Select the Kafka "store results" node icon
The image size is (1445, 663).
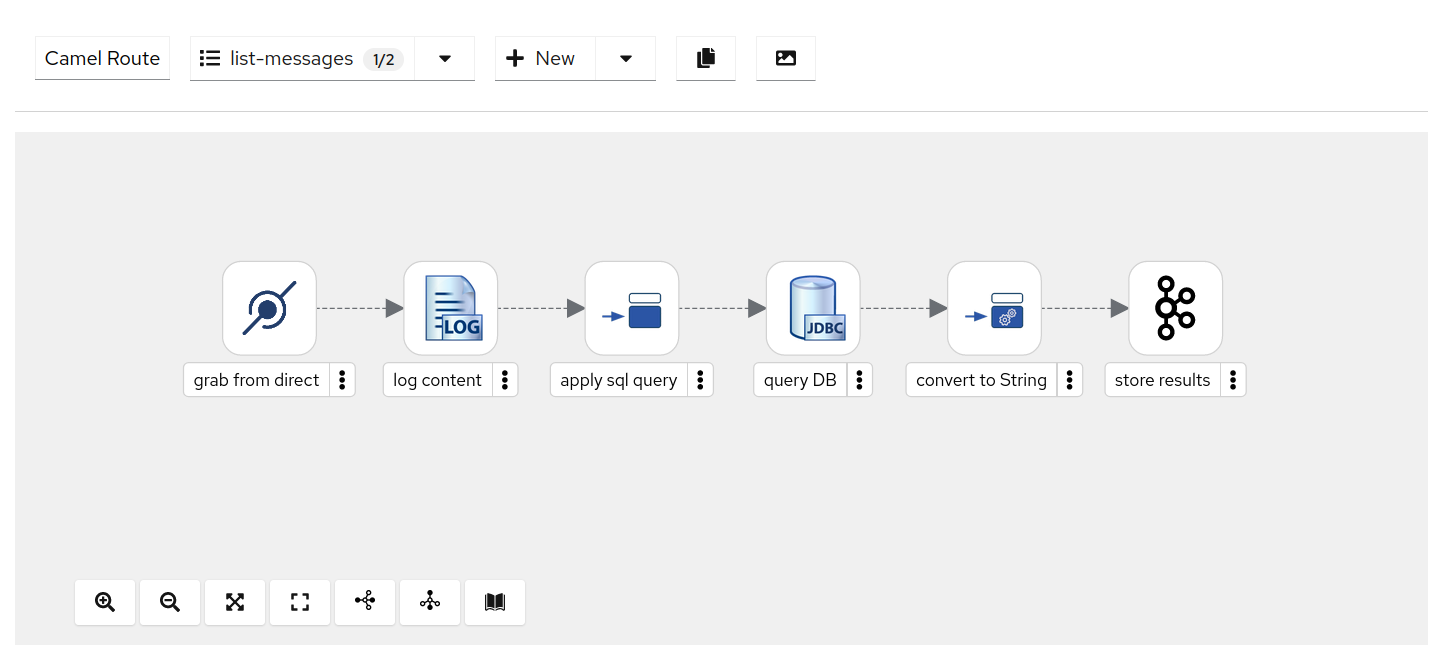coord(1175,308)
